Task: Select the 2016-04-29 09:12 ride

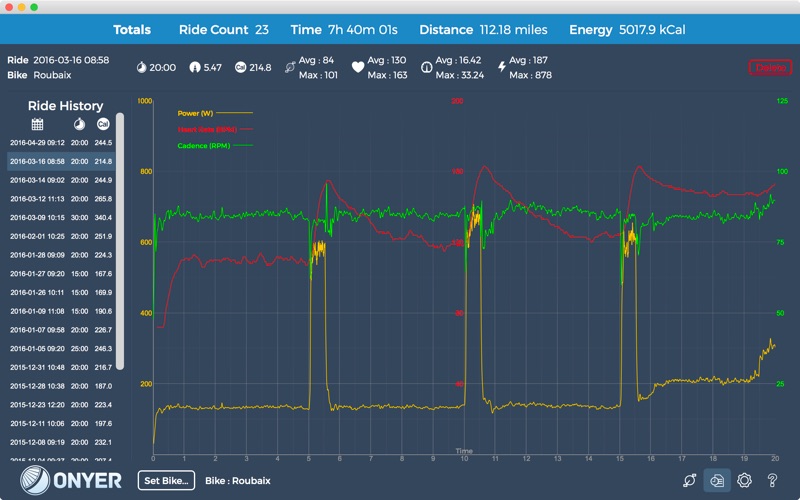Action: tap(61, 143)
